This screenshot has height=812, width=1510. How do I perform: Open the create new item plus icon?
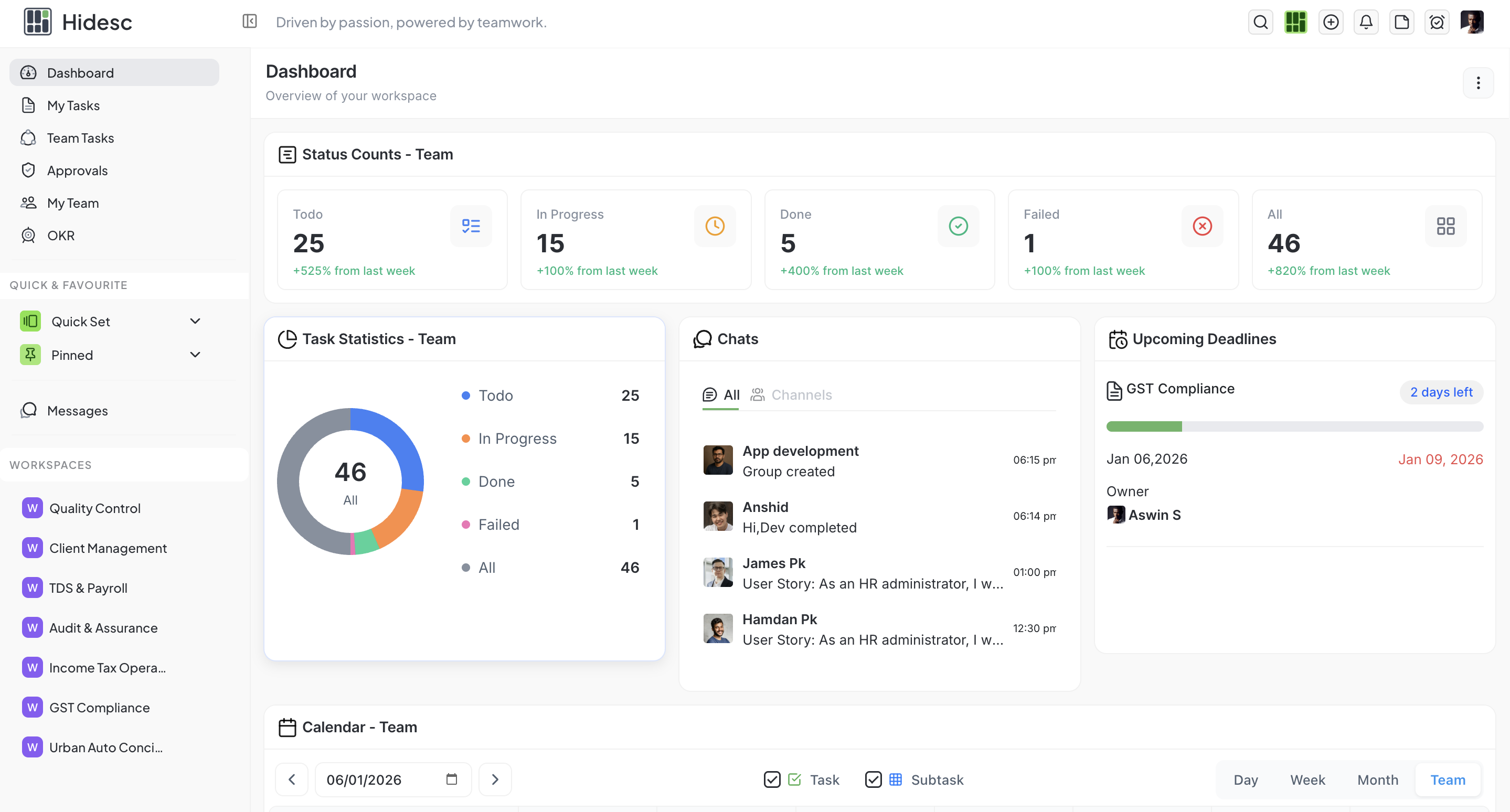coord(1331,22)
